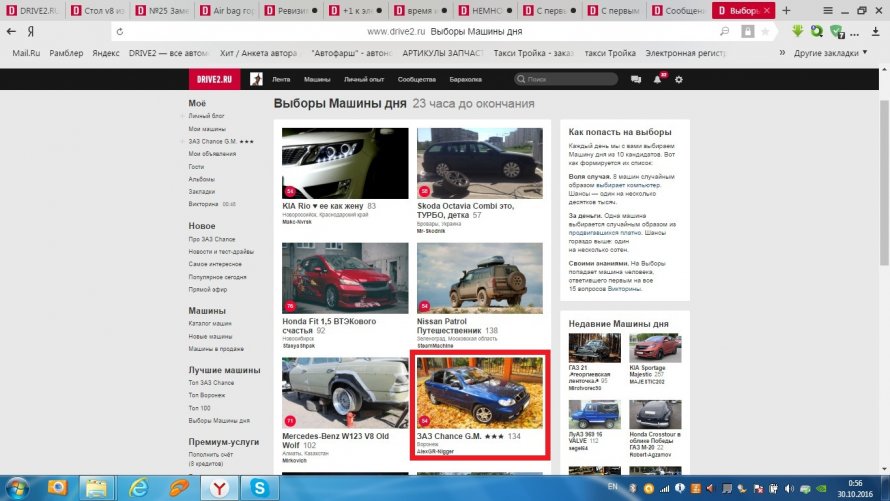Click the Yandex Я button in toolbar

point(31,31)
